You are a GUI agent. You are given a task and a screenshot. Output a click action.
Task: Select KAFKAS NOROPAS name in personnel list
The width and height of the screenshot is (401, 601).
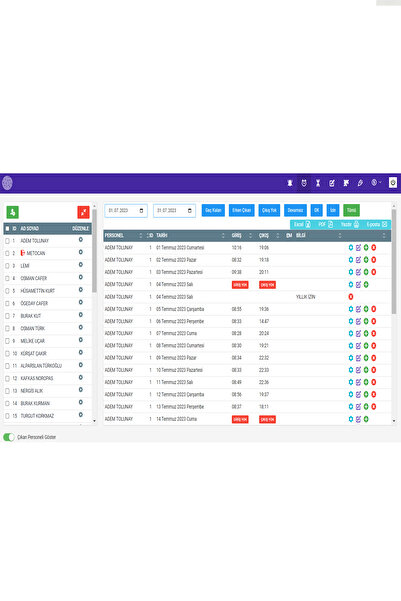(37, 379)
